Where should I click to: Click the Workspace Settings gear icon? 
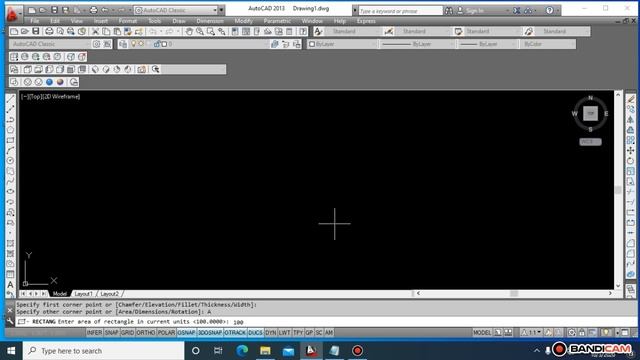point(96,44)
